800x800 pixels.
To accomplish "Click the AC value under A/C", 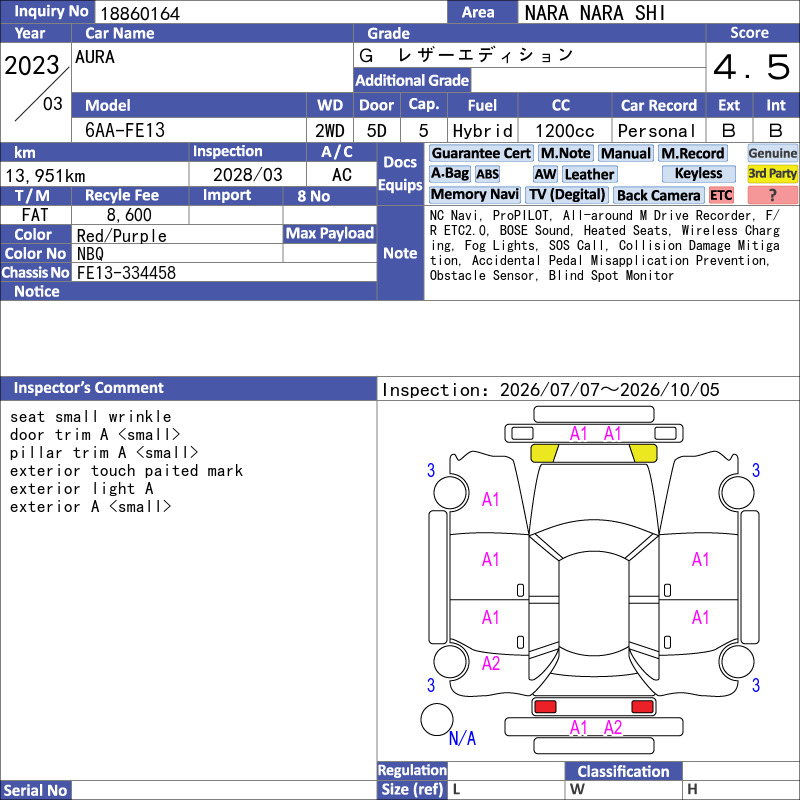I will (x=342, y=174).
